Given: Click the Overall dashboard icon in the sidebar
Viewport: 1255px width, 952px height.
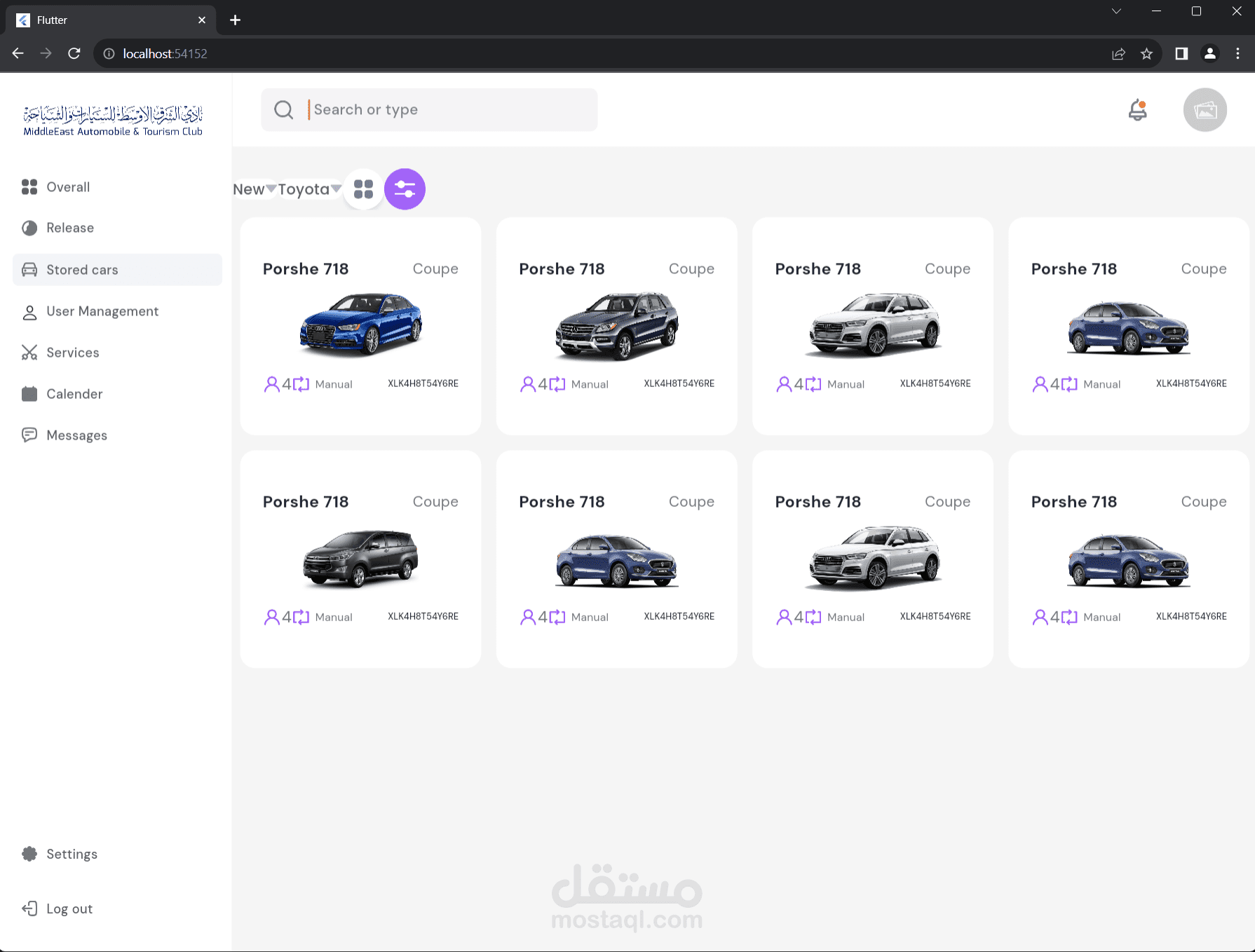Looking at the screenshot, I should (x=29, y=186).
